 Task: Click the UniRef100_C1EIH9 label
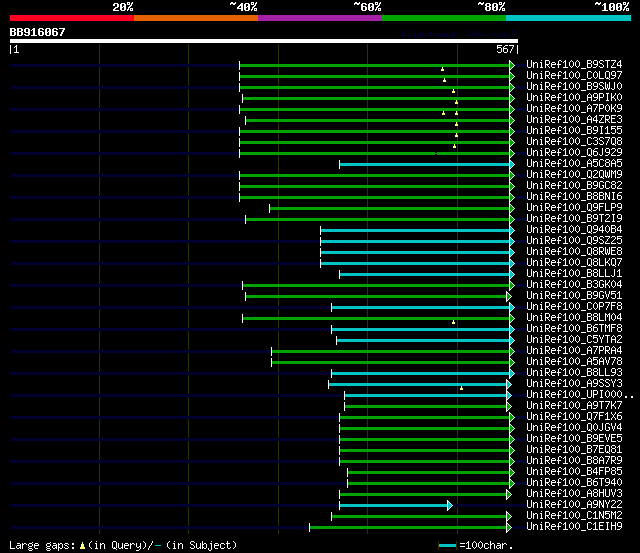(x=574, y=527)
